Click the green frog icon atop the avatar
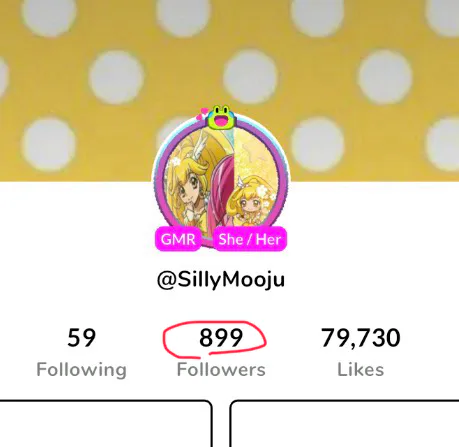 (x=220, y=117)
